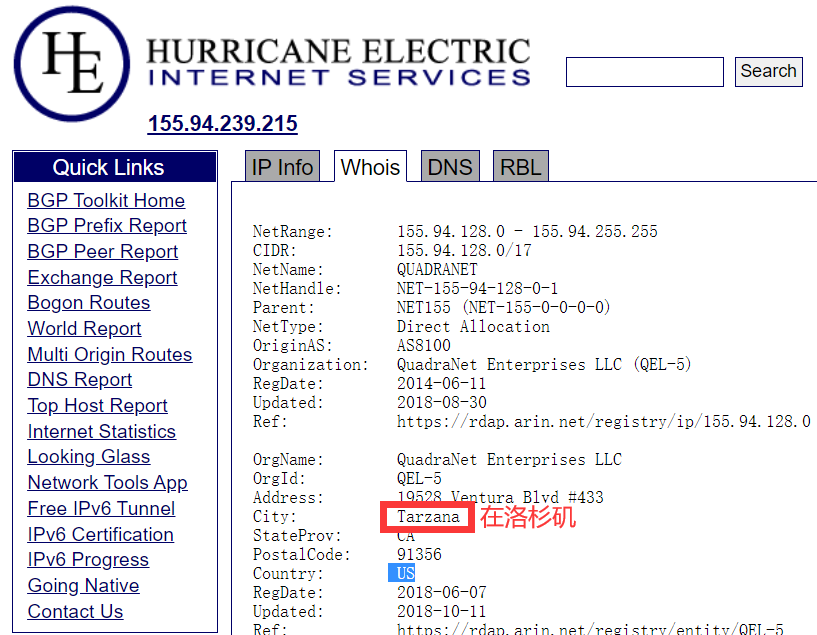Select the Whois tab
Screen dimensions: 817x635
coord(370,167)
